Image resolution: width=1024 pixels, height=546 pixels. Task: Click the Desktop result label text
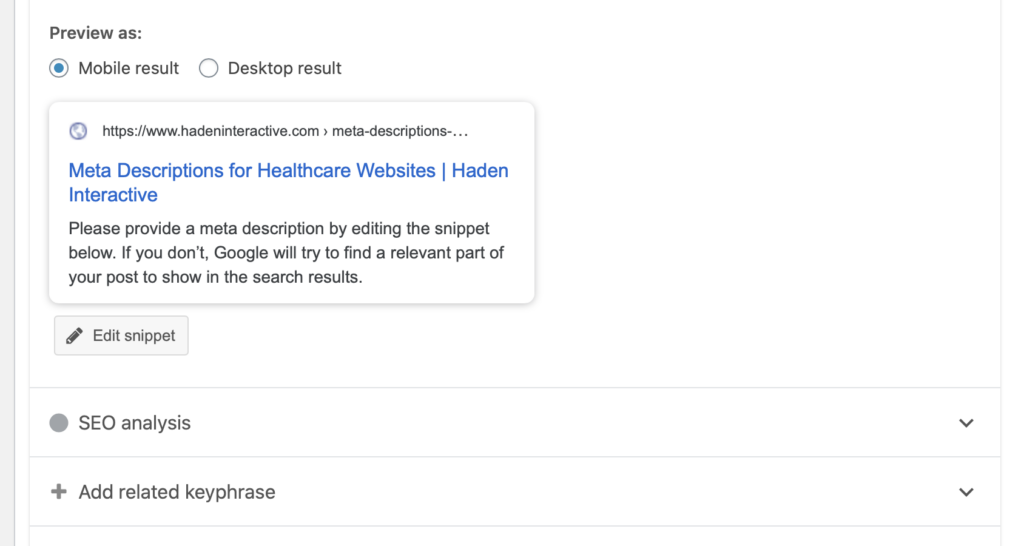(285, 68)
